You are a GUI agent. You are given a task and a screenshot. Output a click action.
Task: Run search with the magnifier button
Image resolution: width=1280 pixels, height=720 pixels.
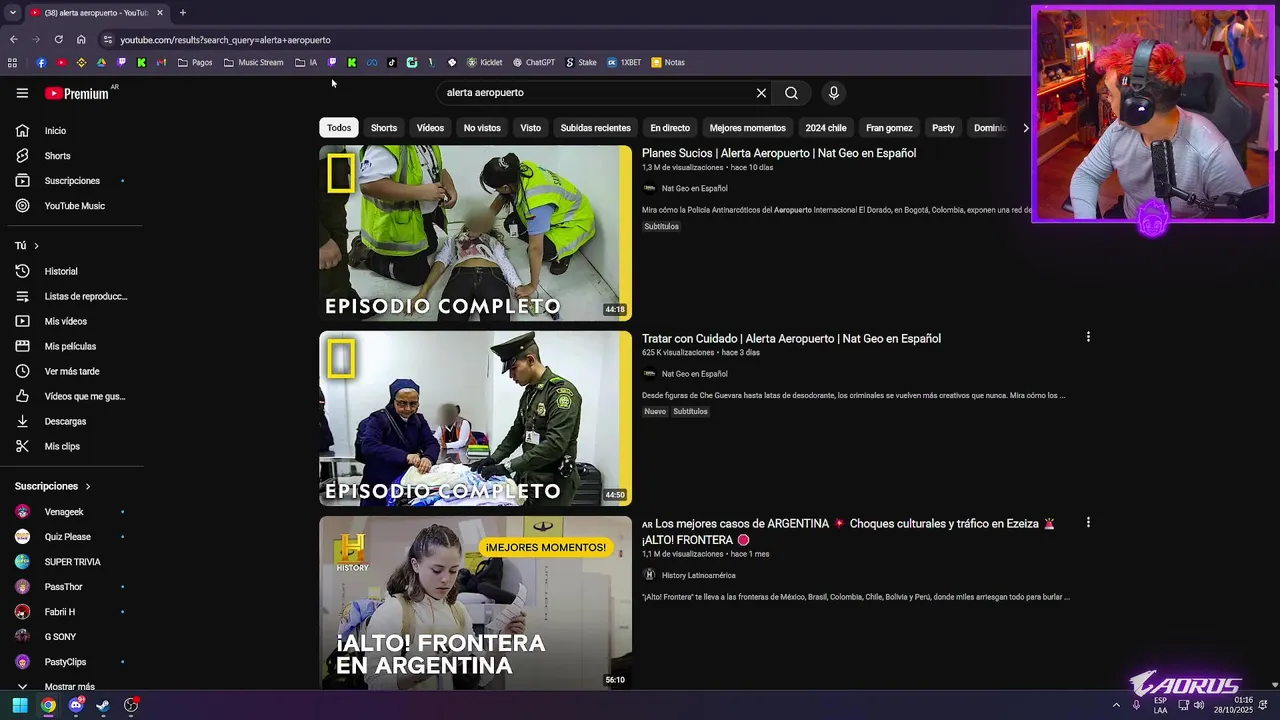tap(791, 93)
